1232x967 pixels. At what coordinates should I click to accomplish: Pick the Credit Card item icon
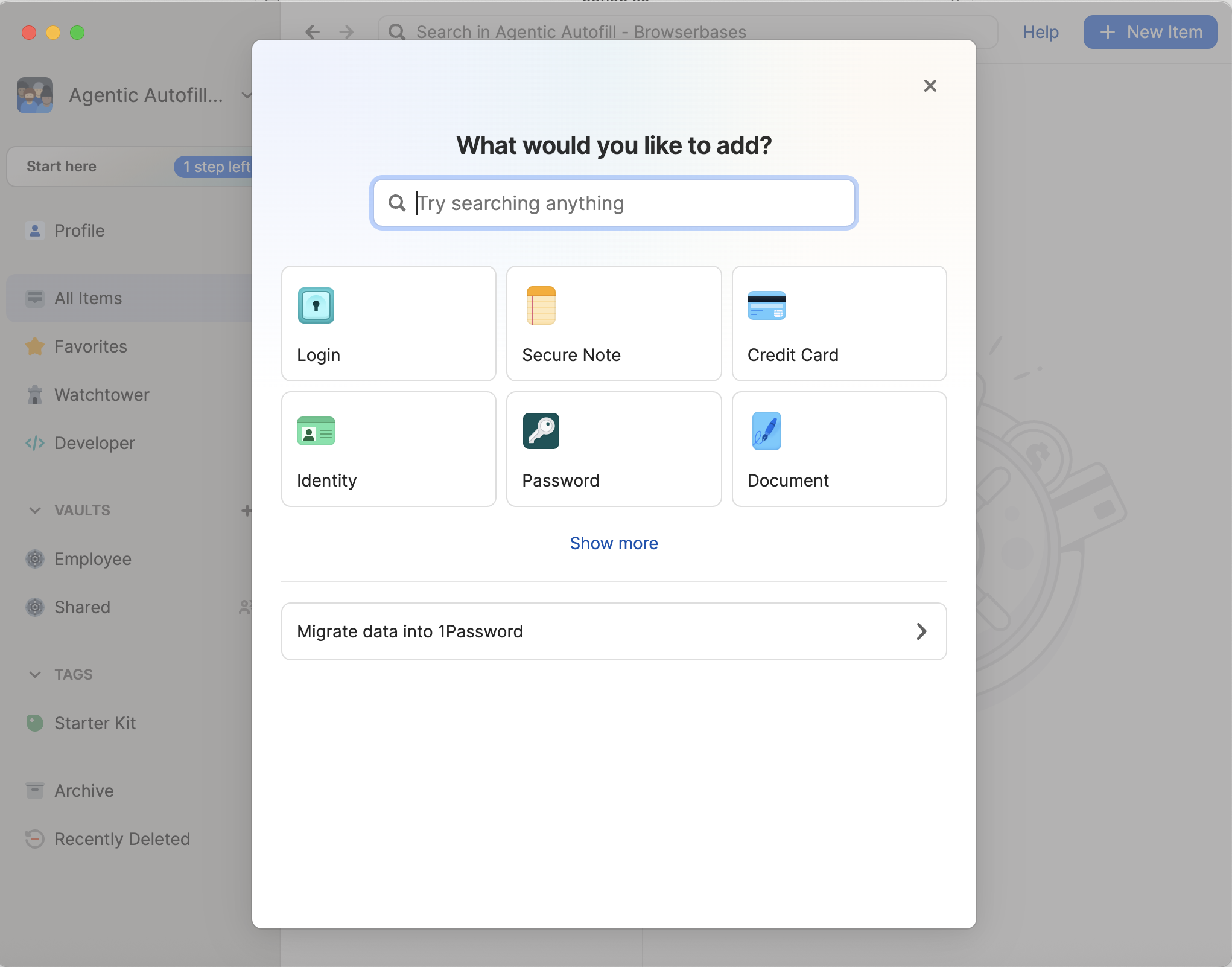(766, 305)
